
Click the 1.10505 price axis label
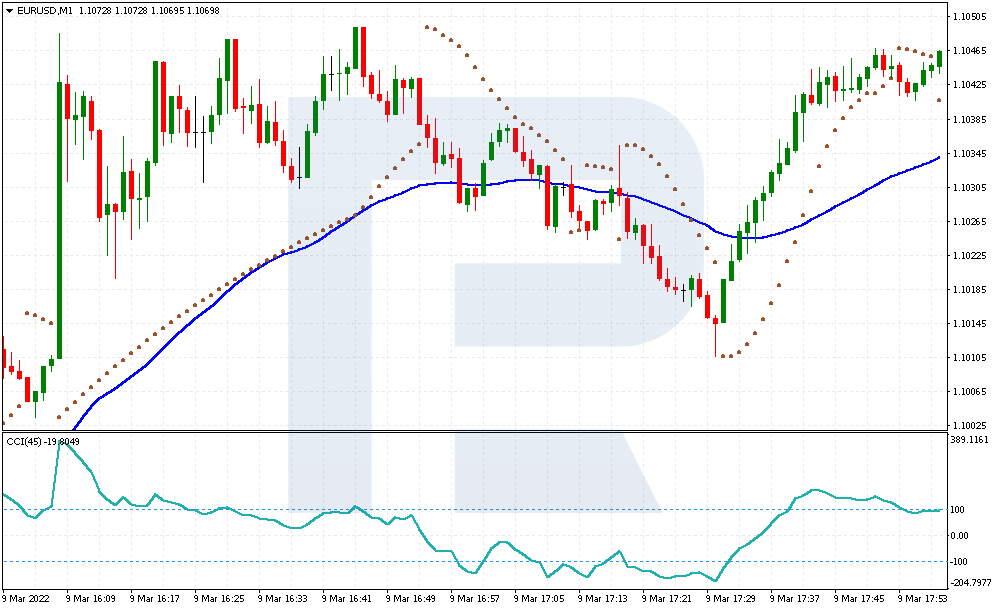(969, 17)
